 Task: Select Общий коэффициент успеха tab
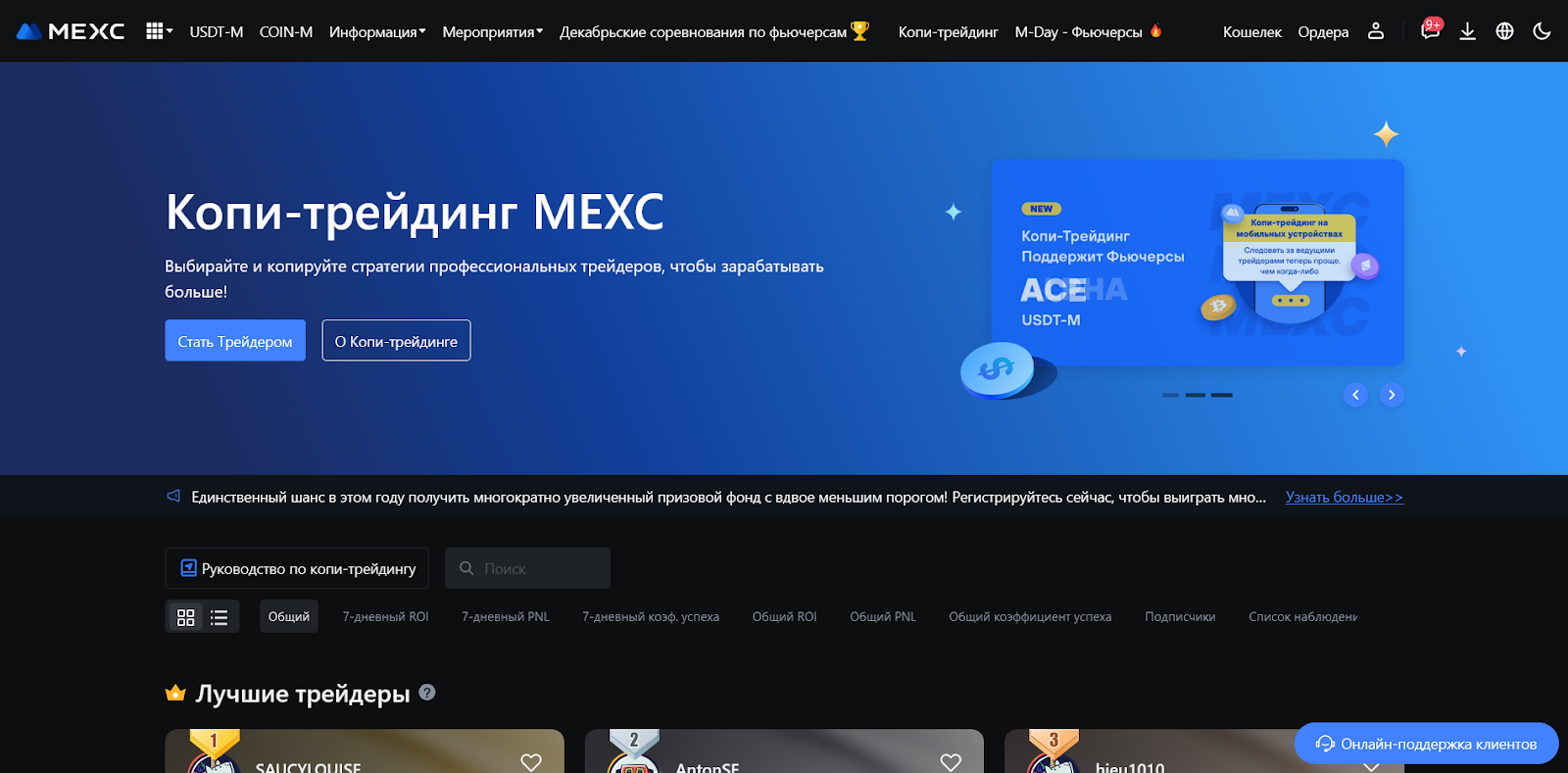1030,617
